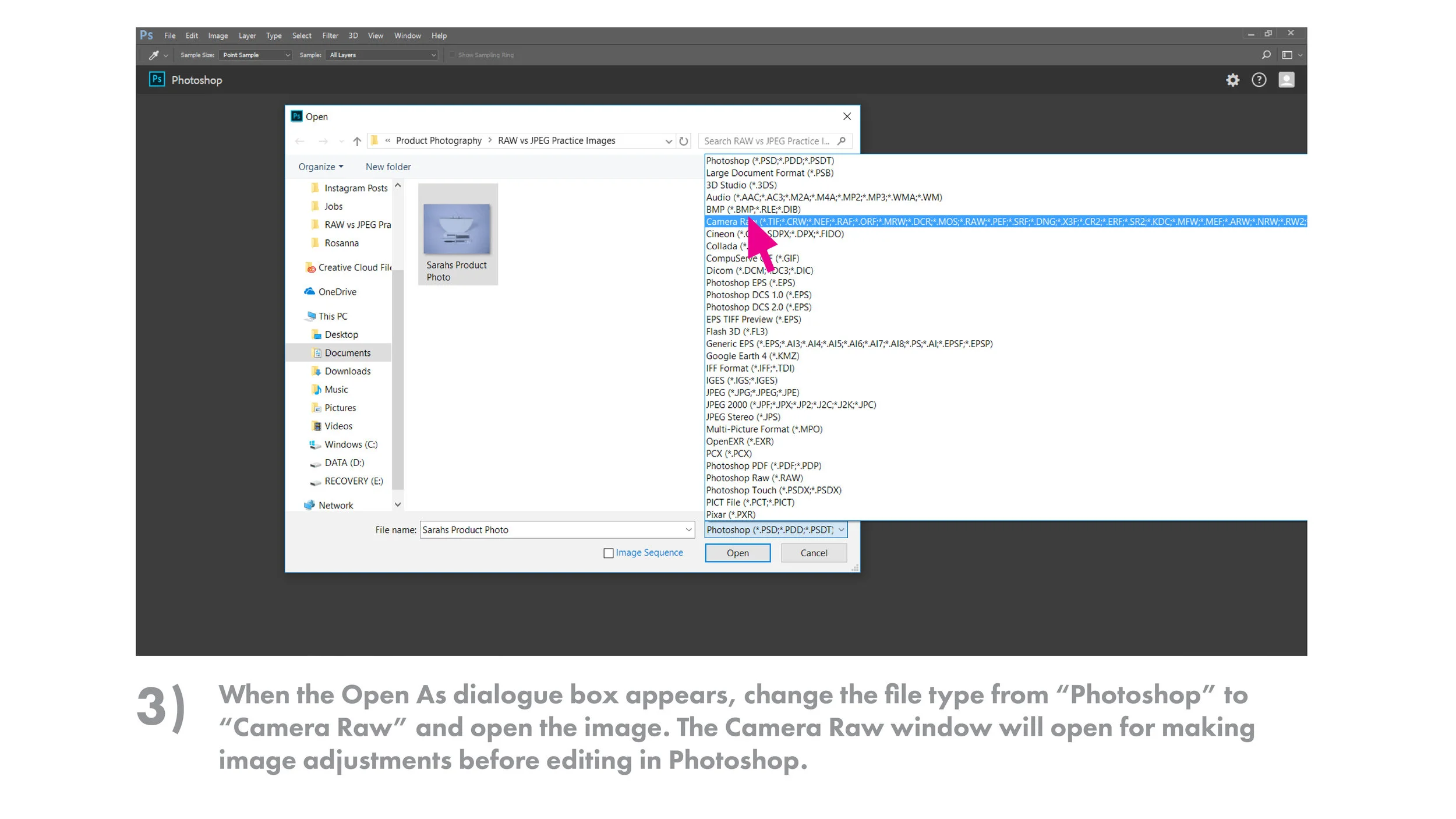Choose Camera Raw file format option
Image resolution: width=1456 pixels, height=819 pixels.
[1006, 221]
